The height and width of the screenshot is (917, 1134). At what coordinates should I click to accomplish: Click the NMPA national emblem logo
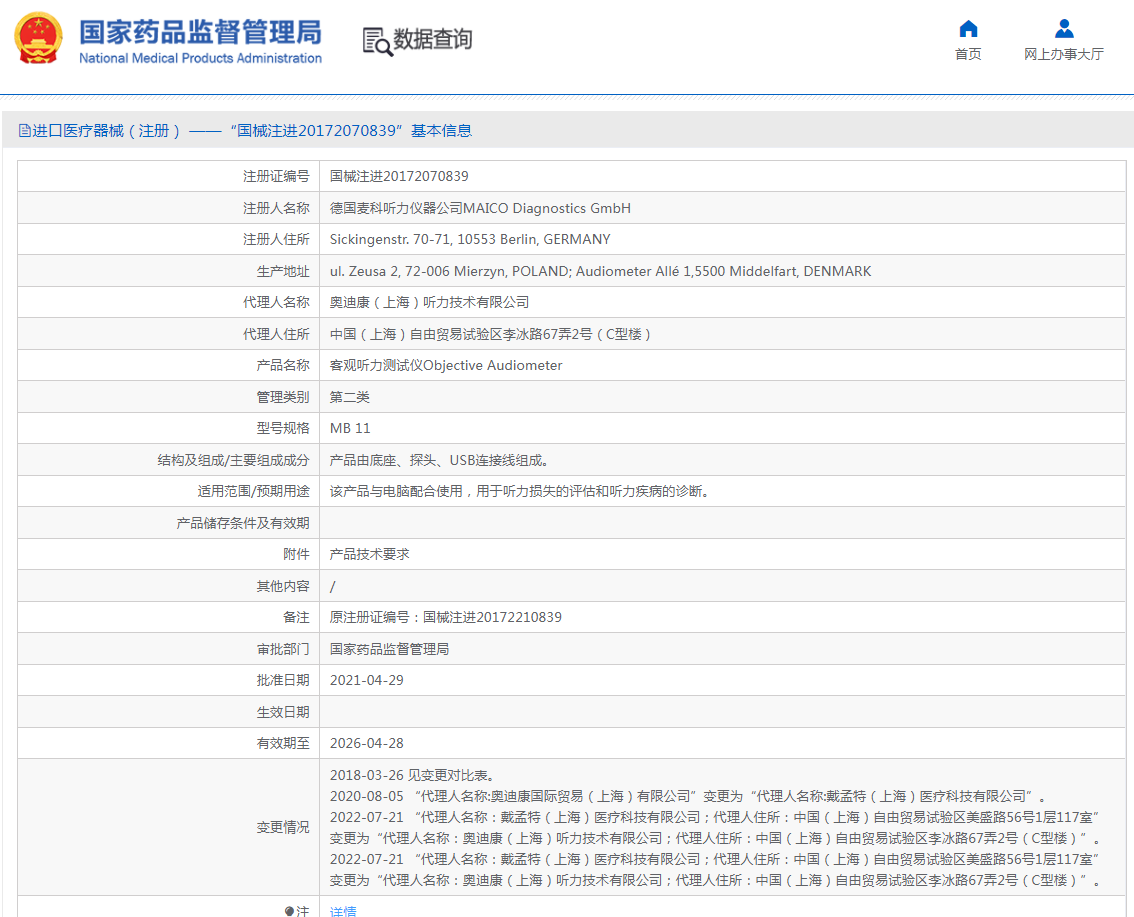click(x=36, y=38)
